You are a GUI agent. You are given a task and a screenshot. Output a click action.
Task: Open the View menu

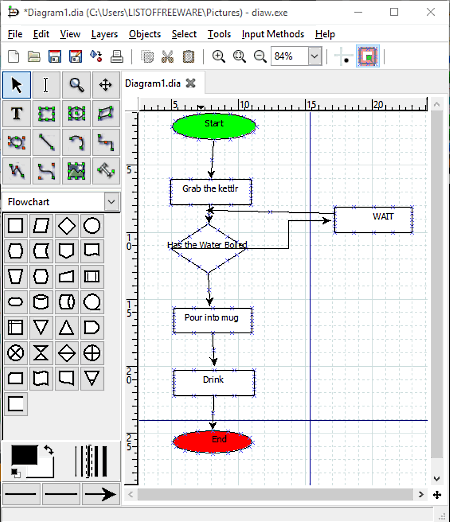click(x=70, y=34)
